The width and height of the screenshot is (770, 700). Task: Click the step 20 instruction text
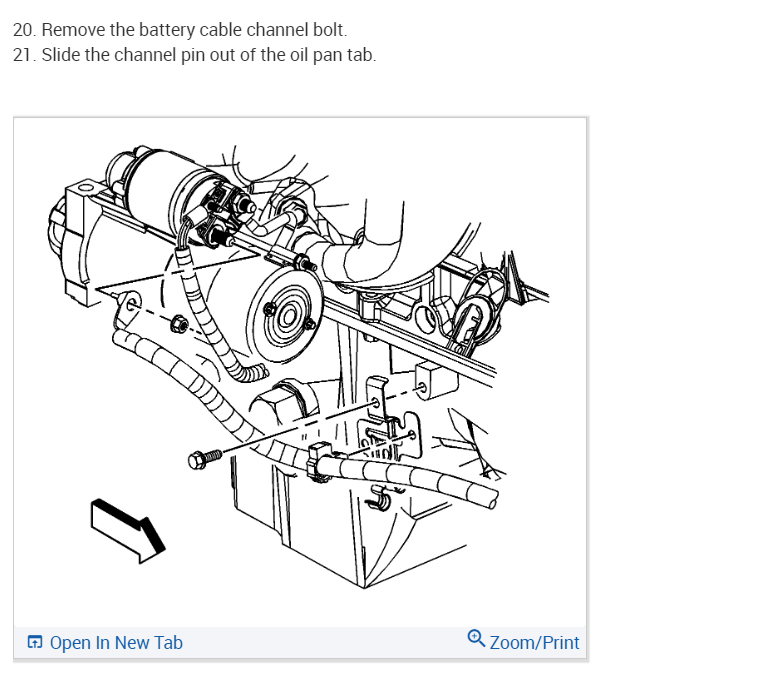point(180,29)
